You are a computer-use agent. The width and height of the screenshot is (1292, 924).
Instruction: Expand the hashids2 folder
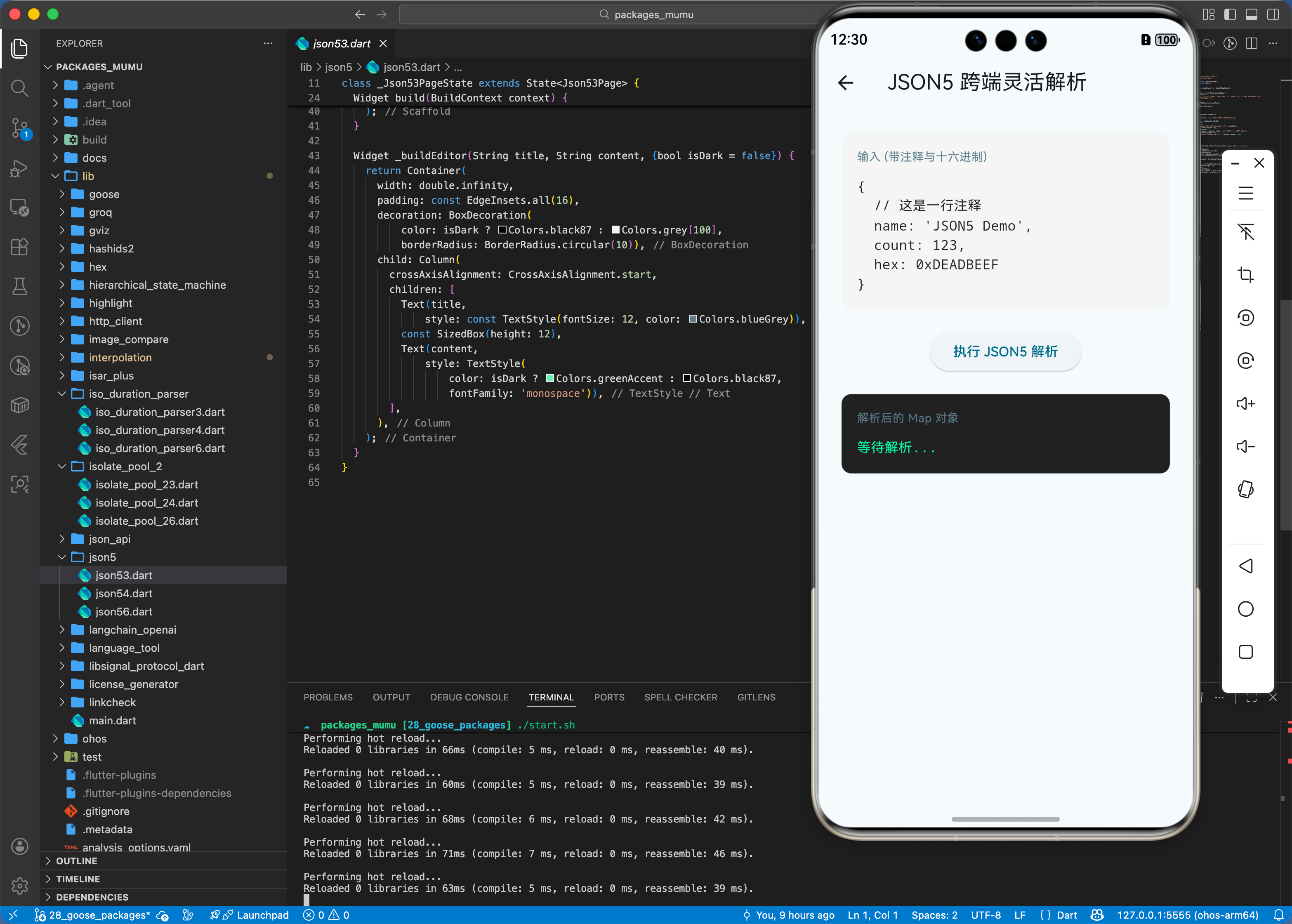click(111, 249)
